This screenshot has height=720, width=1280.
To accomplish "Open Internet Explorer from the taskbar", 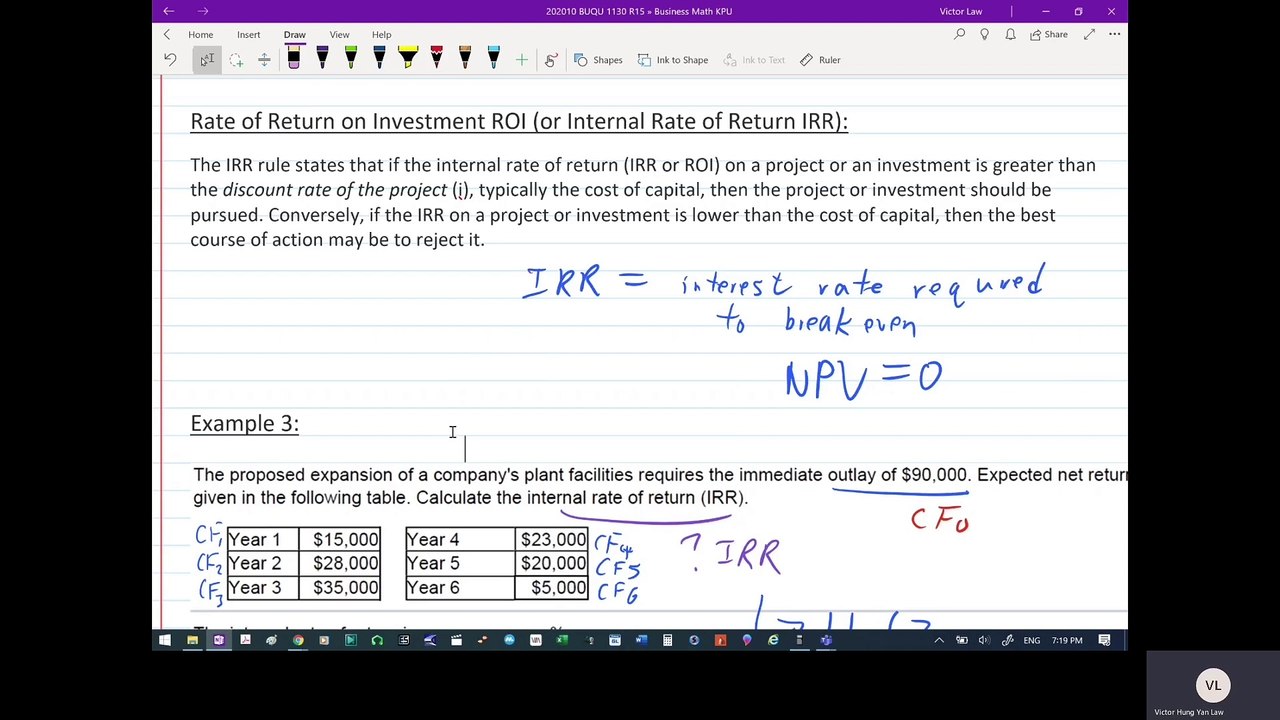I will 773,640.
